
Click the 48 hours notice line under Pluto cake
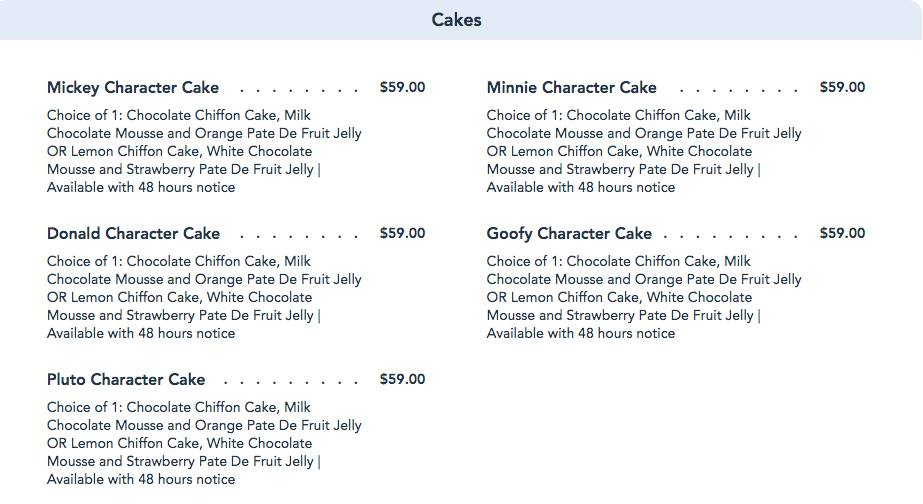click(141, 480)
